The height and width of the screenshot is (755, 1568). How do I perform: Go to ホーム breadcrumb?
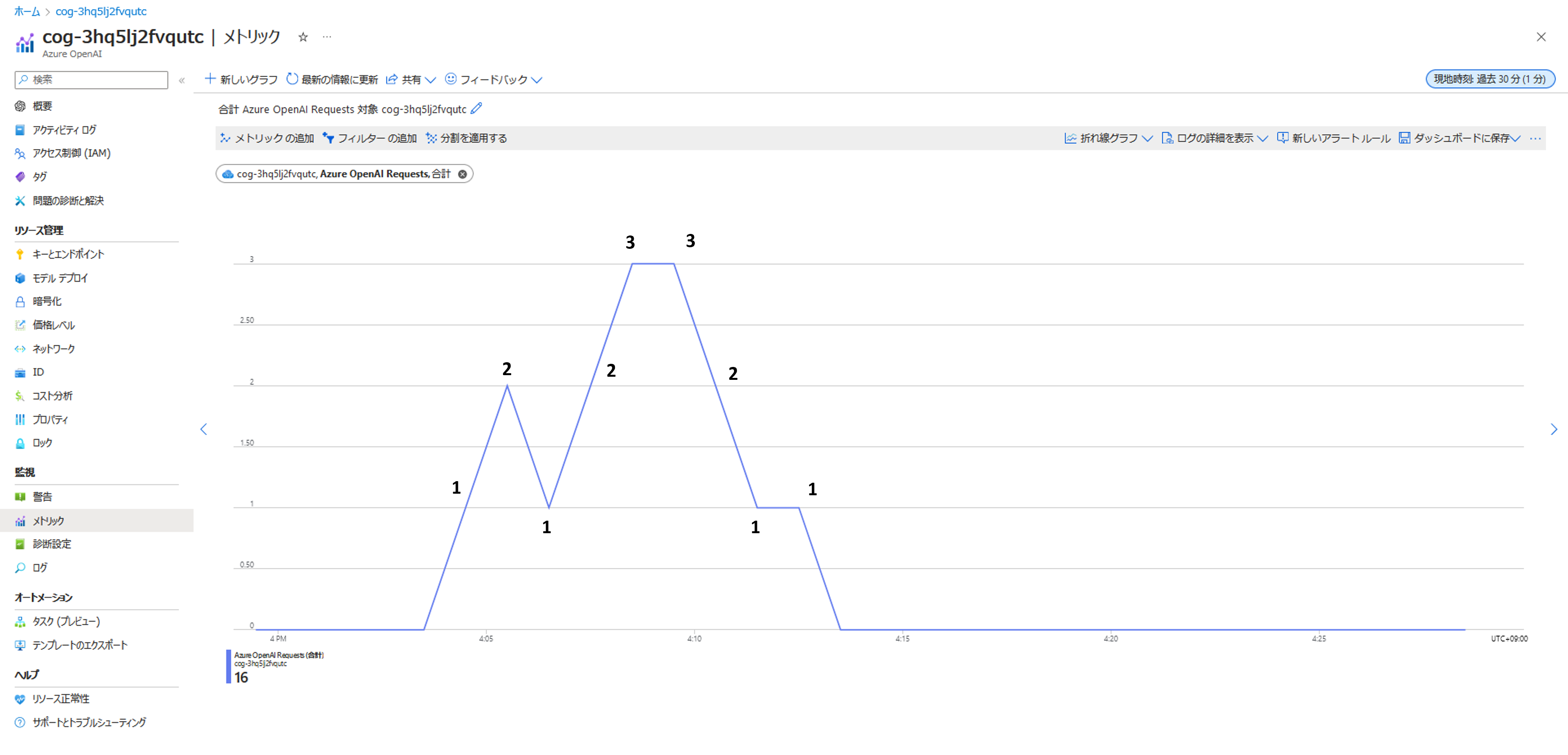coord(27,12)
